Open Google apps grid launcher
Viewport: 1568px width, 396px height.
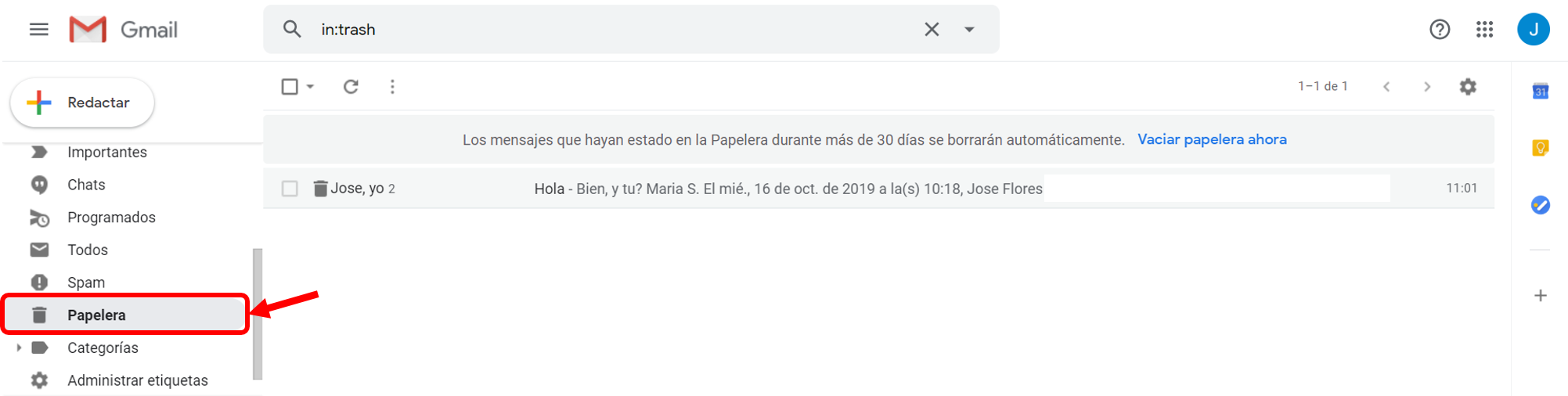(x=1484, y=30)
